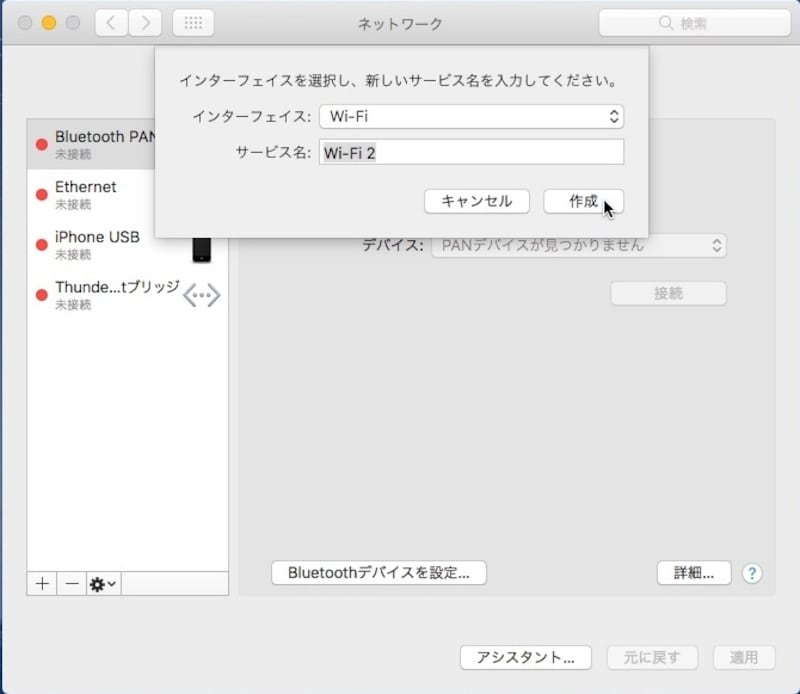Open the show-all preferences grid
800x694 pixels.
pyautogui.click(x=193, y=23)
